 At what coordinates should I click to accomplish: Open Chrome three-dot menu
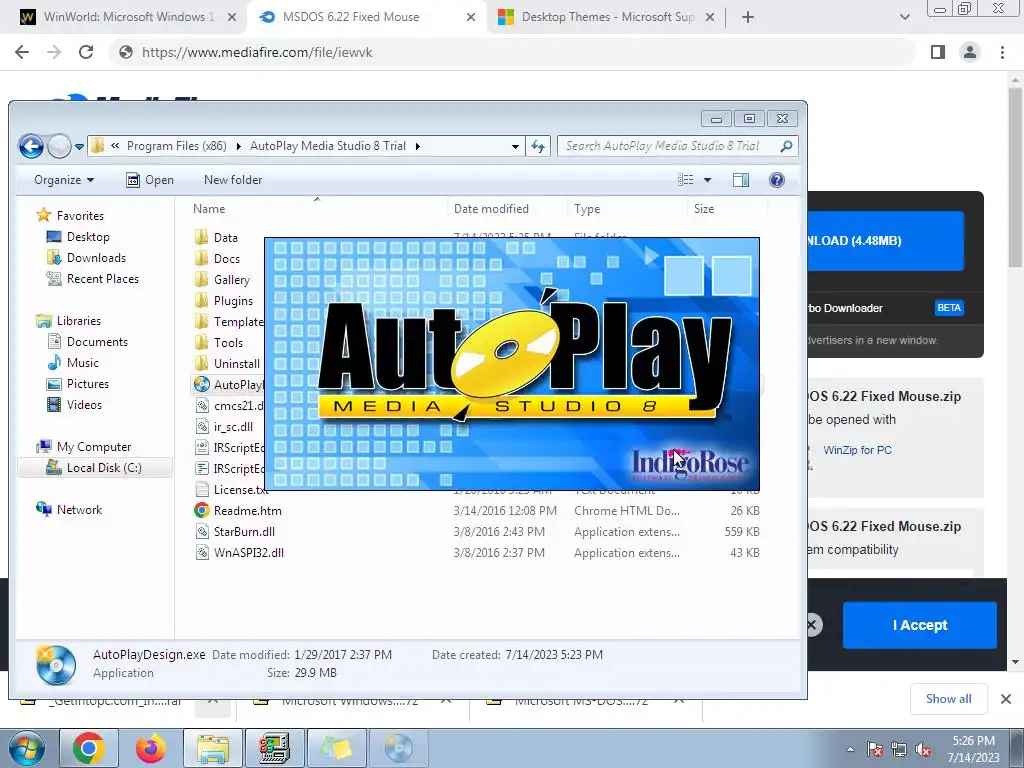[1002, 52]
